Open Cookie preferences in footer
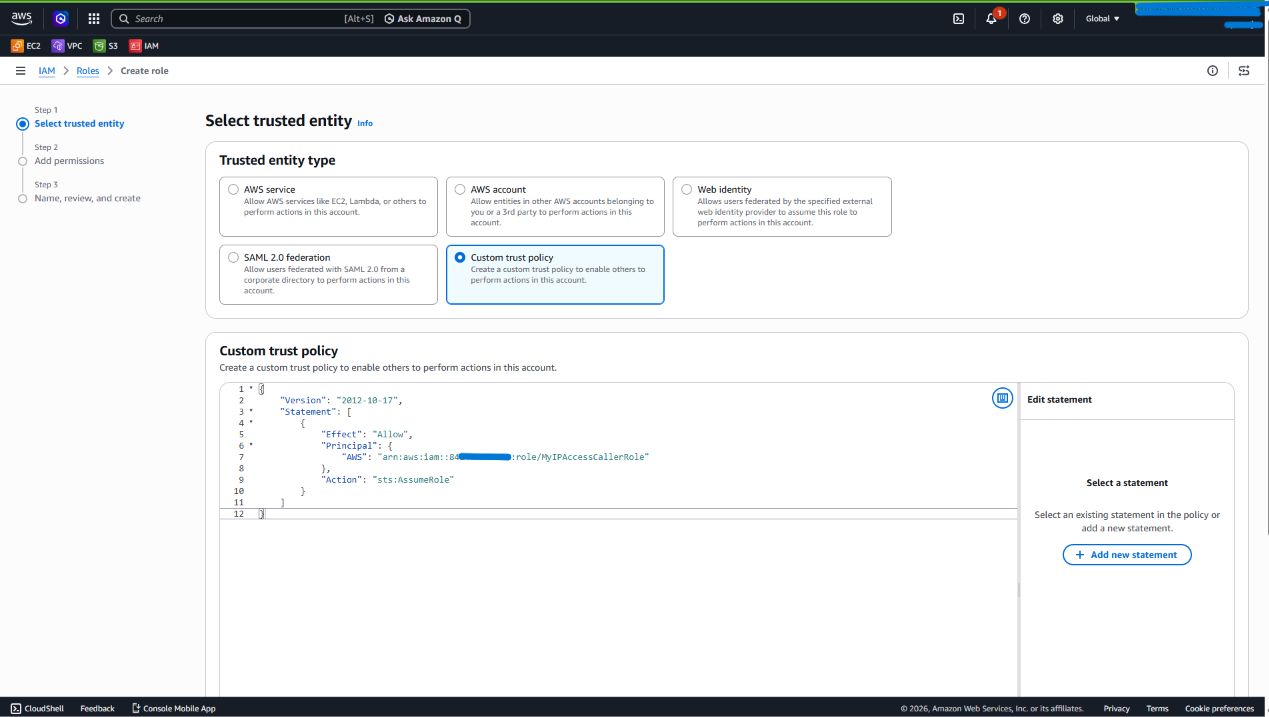Image resolution: width=1269 pixels, height=717 pixels. click(x=1219, y=708)
